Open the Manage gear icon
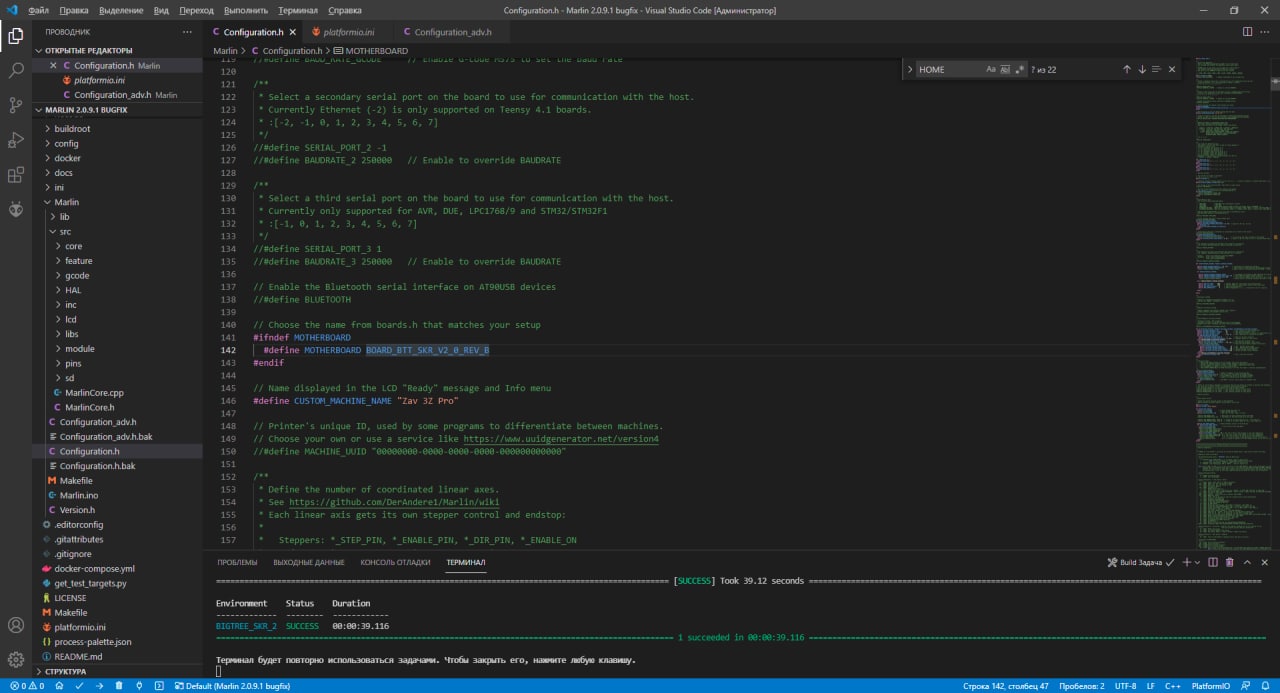Image resolution: width=1280 pixels, height=693 pixels. 16,660
